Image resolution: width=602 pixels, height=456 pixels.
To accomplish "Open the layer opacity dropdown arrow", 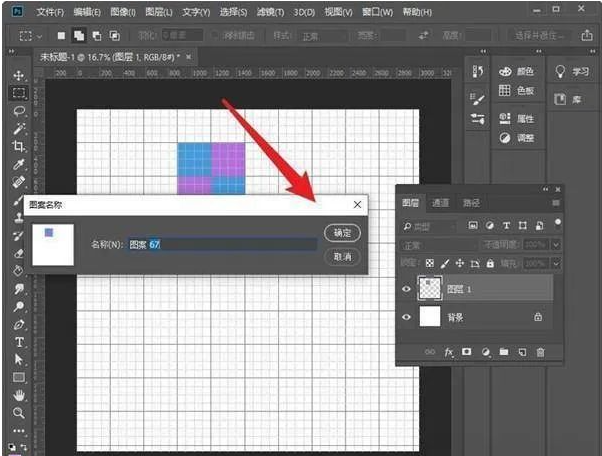I will click(x=555, y=245).
